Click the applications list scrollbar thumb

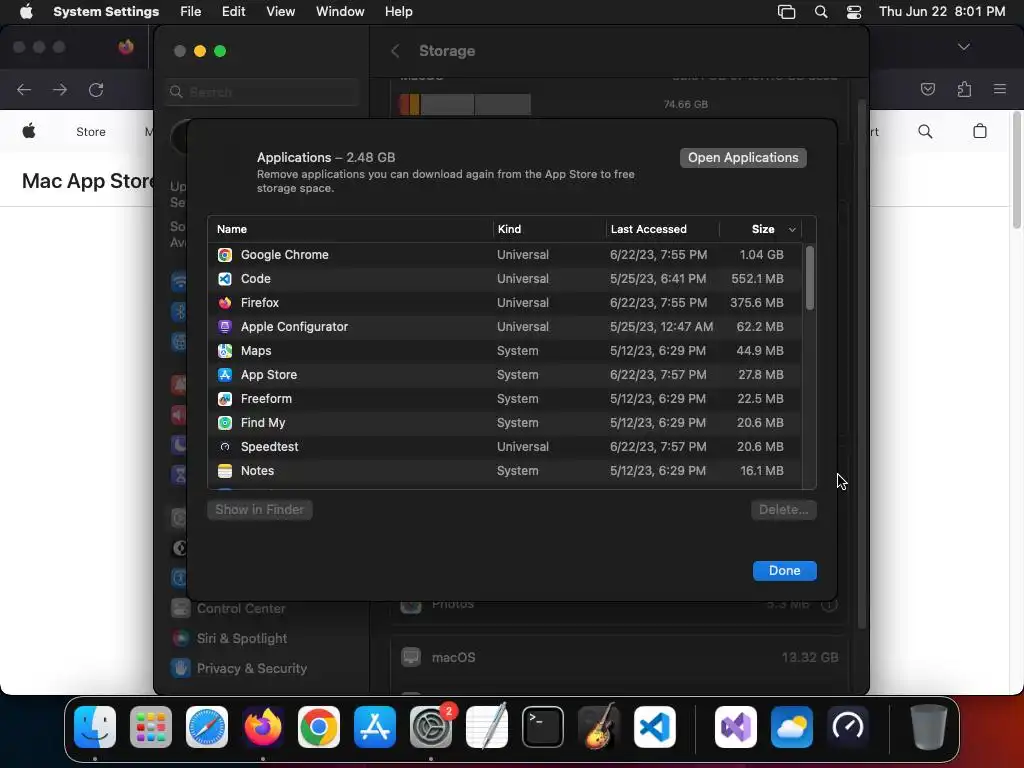(x=810, y=278)
